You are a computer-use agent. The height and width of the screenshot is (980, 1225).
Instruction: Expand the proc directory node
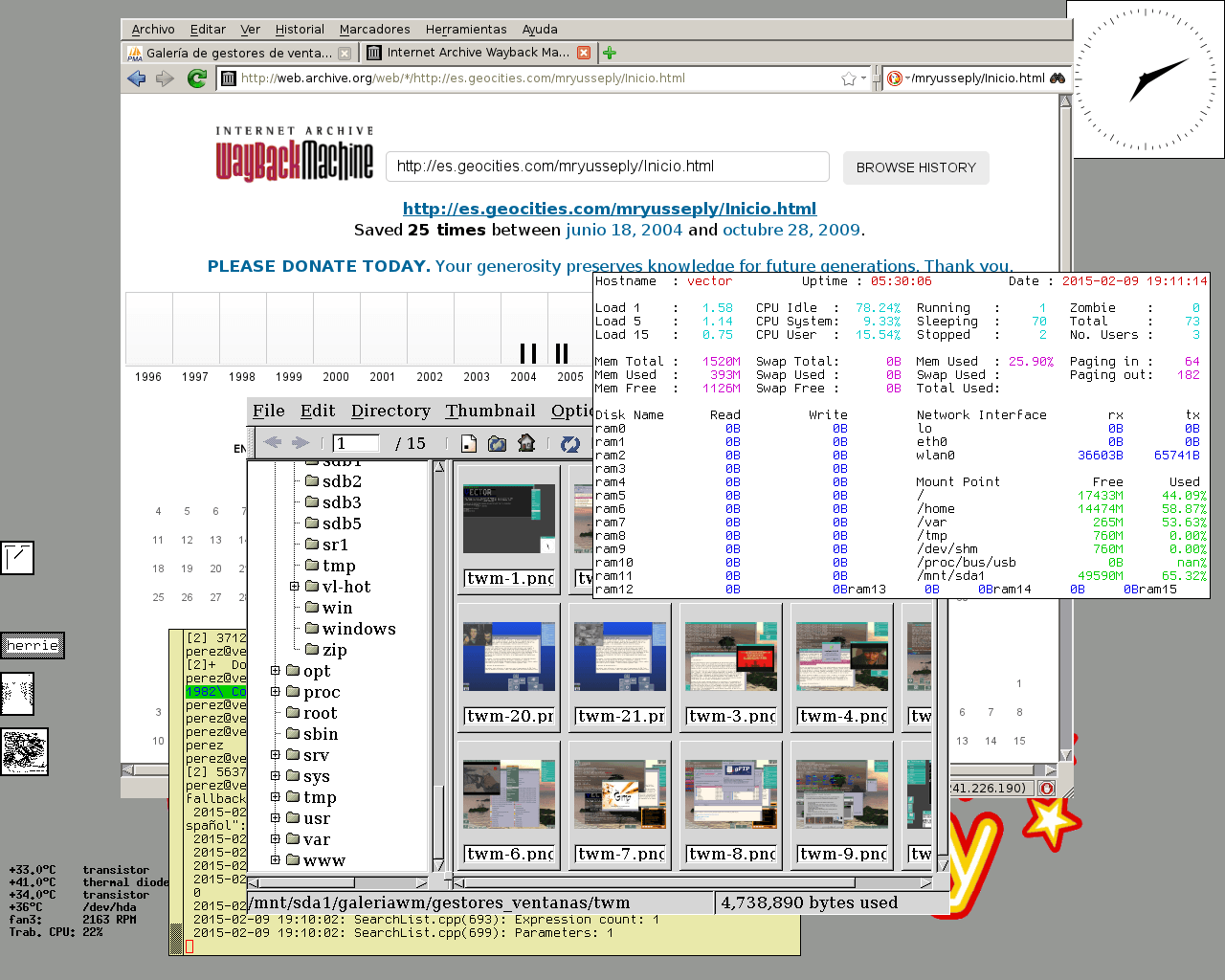(276, 692)
